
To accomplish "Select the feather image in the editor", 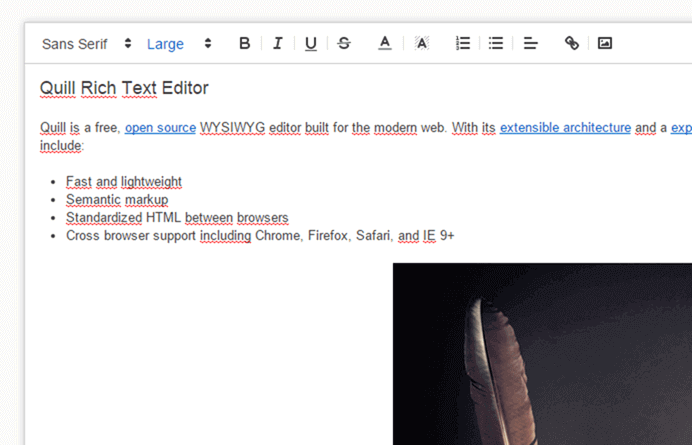I will (542, 354).
